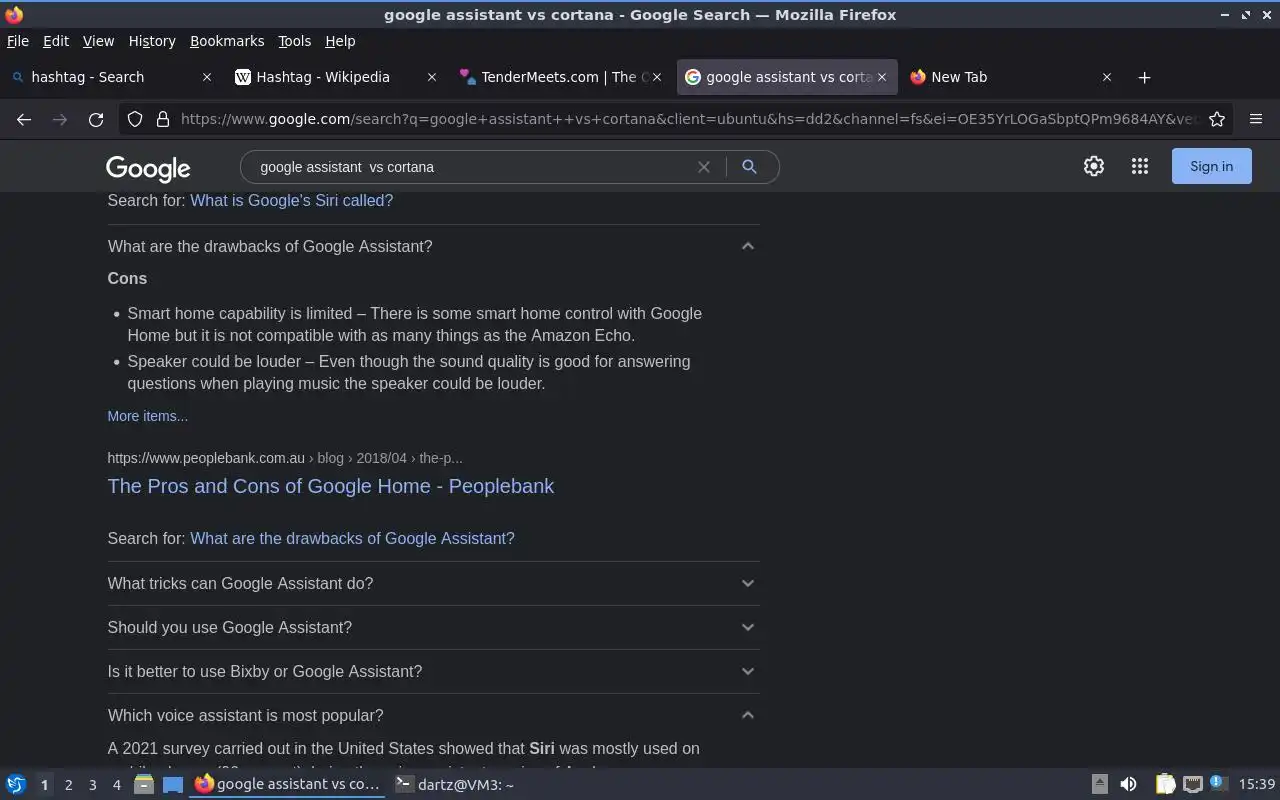Viewport: 1280px width, 800px height.
Task: Open the tracking protection shield icon
Action: click(135, 119)
